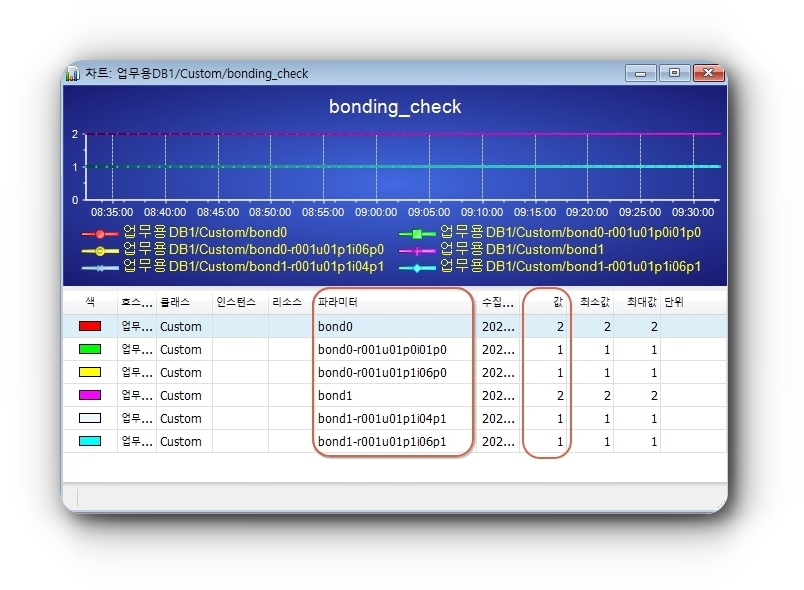Viewport: 804px width, 590px height.
Task: Click the bonding_check chart title
Action: [x=395, y=107]
